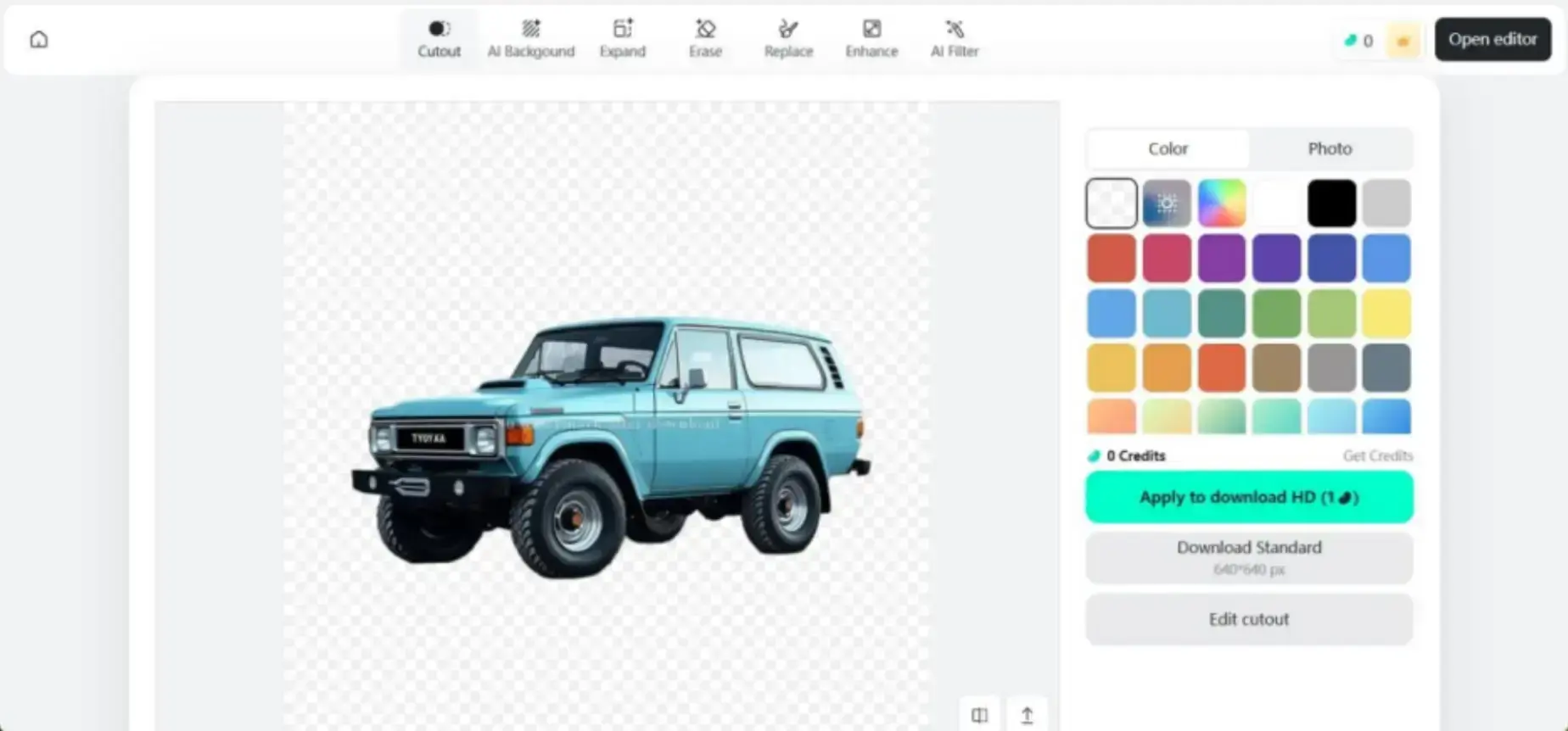Open the AI Filter tool

coord(955,39)
